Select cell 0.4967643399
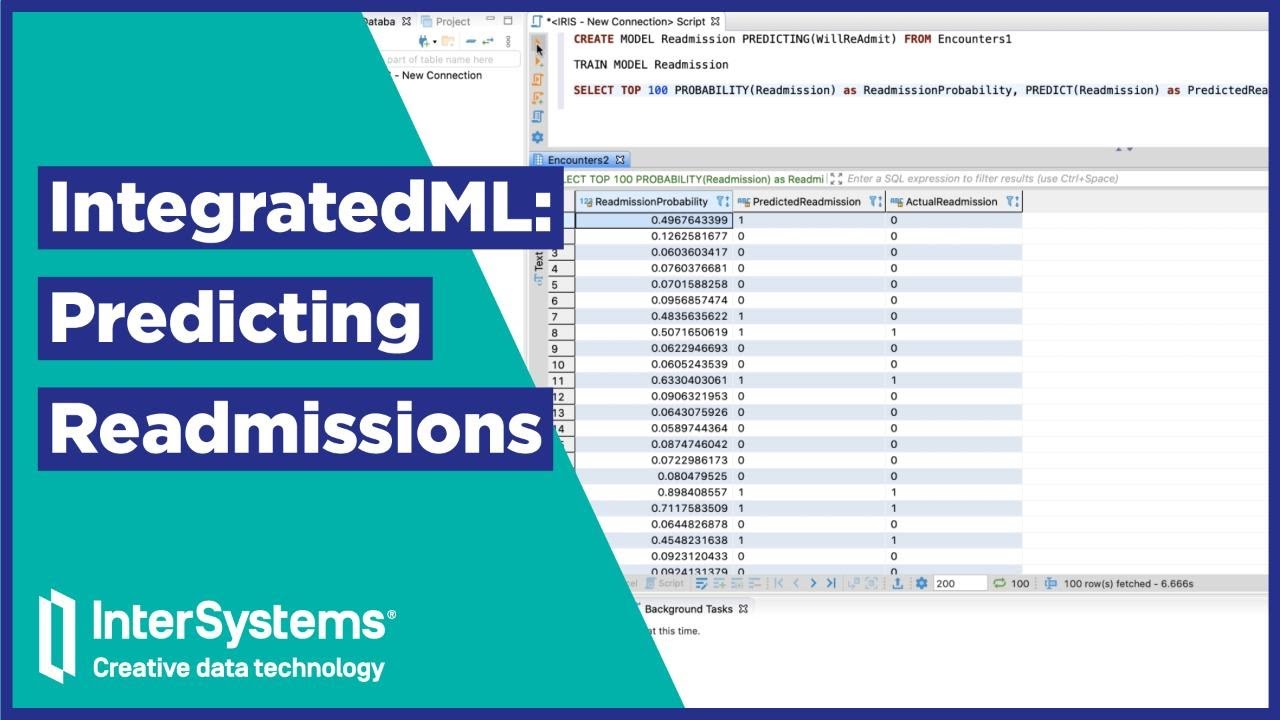The image size is (1280, 720). (654, 220)
